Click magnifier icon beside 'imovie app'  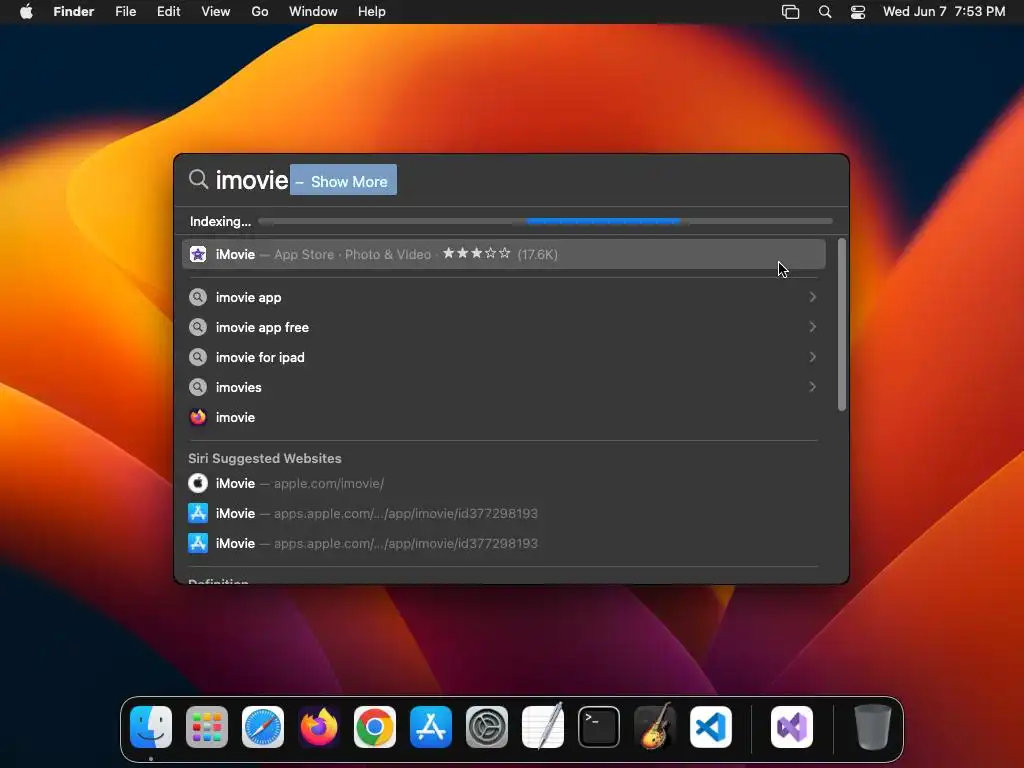pos(198,297)
